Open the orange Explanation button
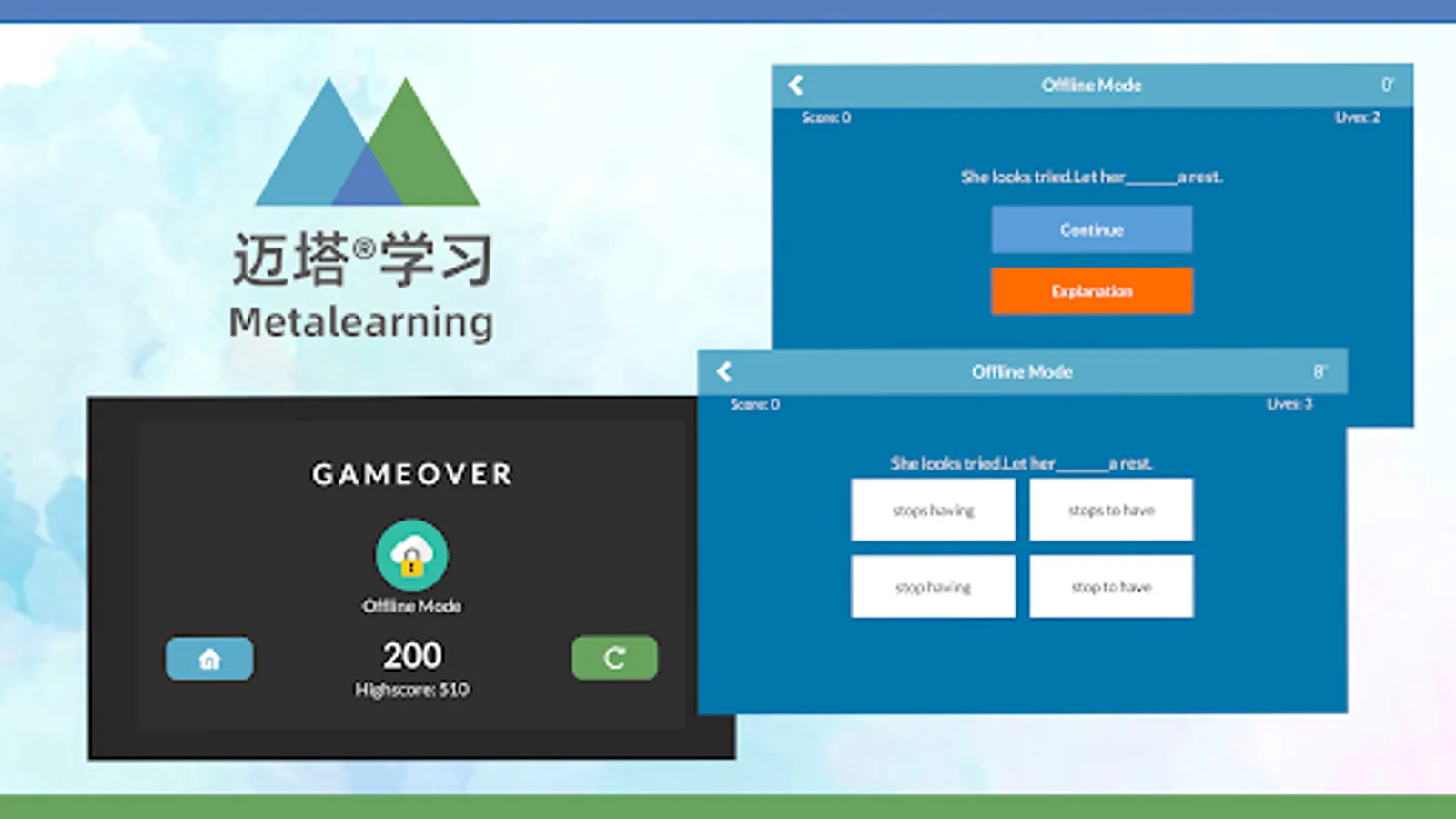Screen dimensions: 1456x819 (1092, 291)
